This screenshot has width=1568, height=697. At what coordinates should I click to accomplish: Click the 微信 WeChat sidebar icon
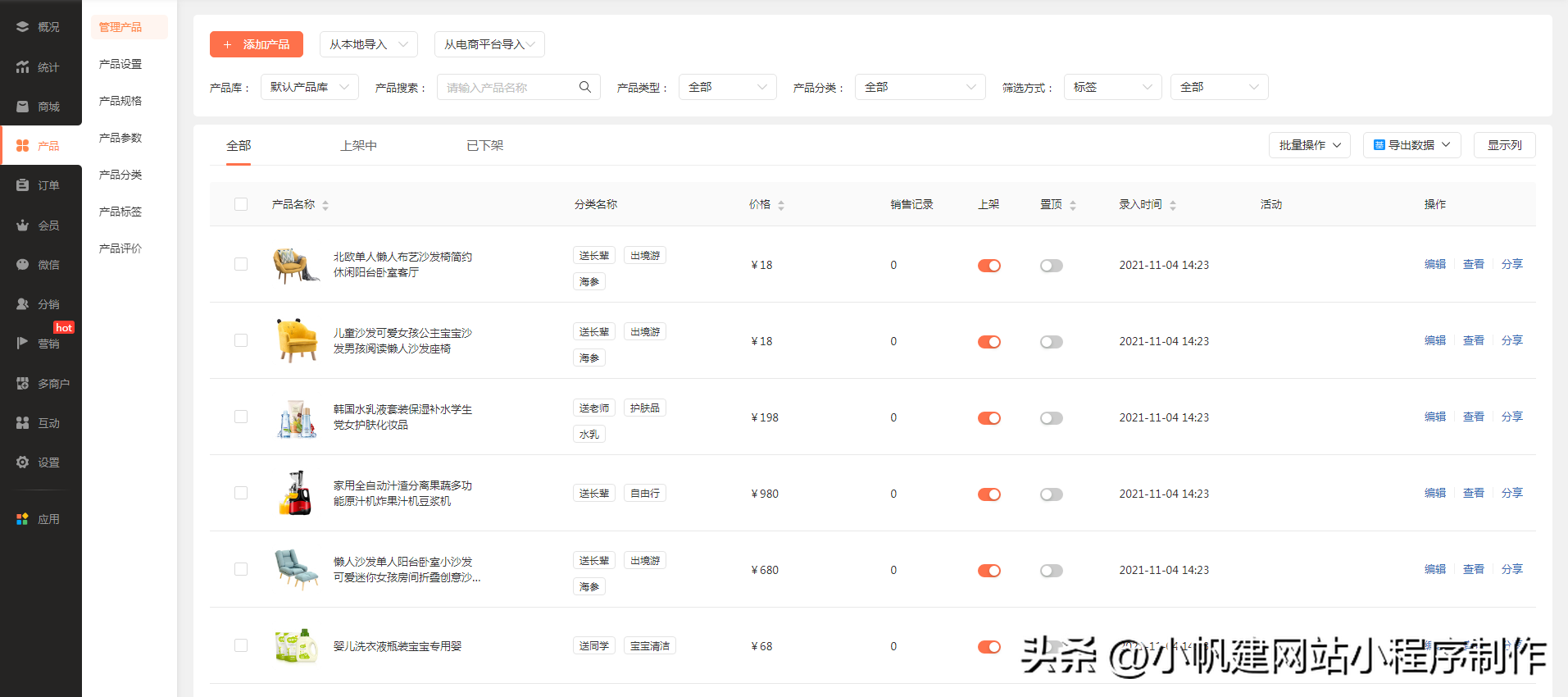(x=23, y=265)
